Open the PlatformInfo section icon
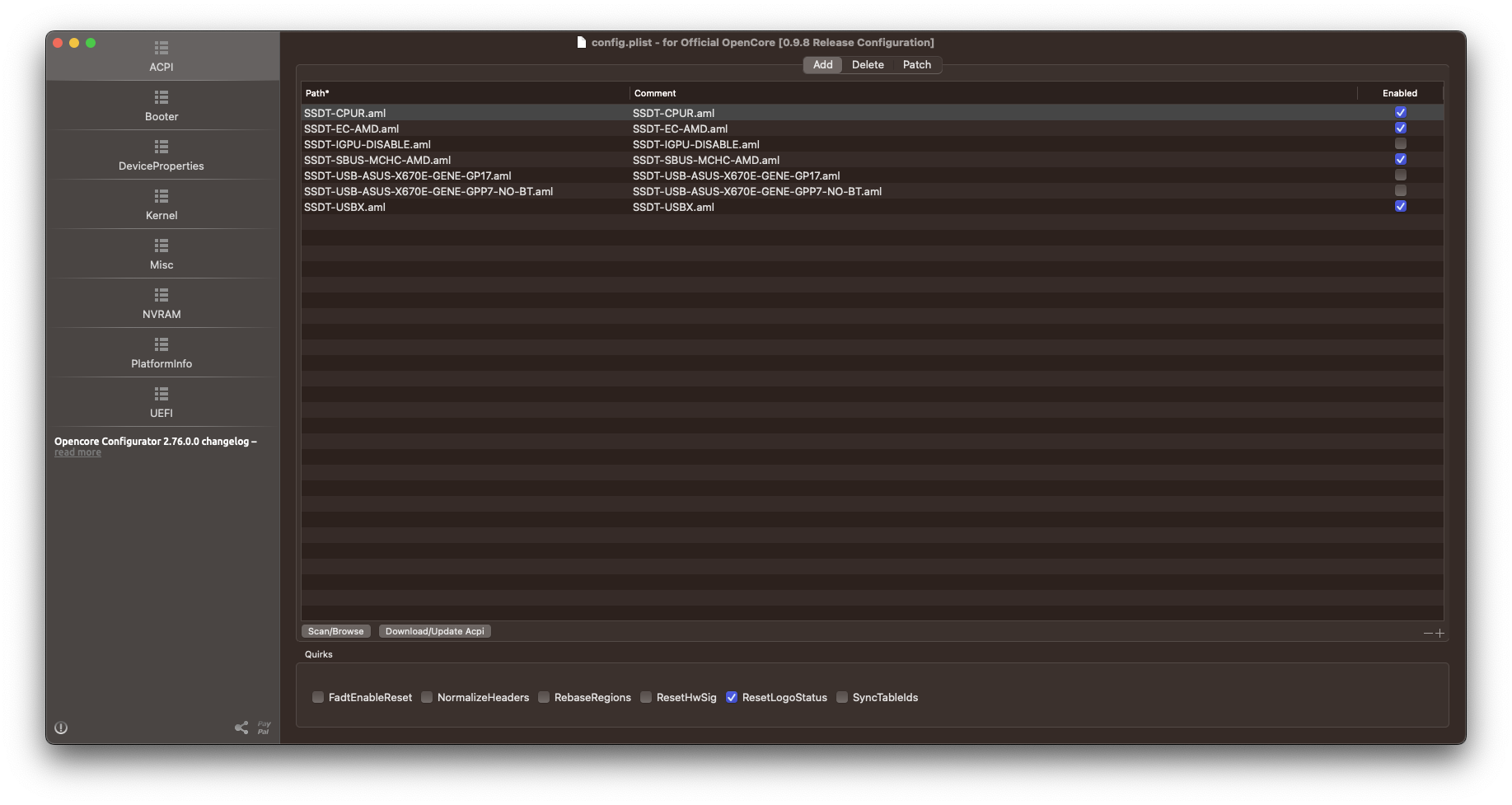The width and height of the screenshot is (1512, 805). click(161, 344)
